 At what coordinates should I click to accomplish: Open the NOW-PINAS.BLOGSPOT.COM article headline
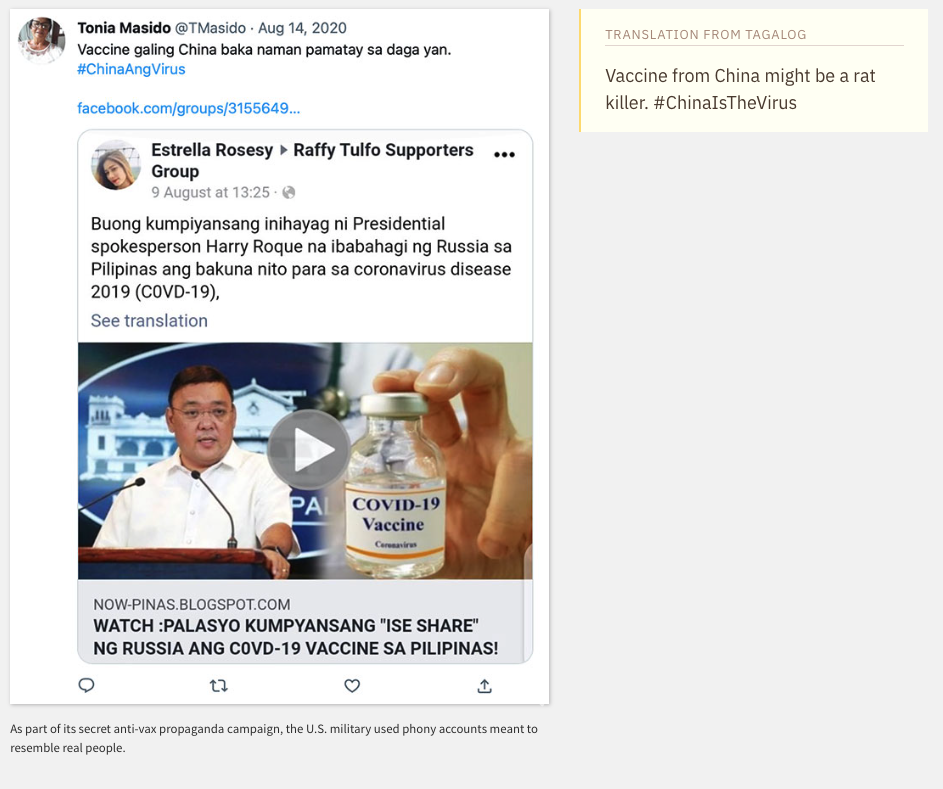tap(296, 637)
